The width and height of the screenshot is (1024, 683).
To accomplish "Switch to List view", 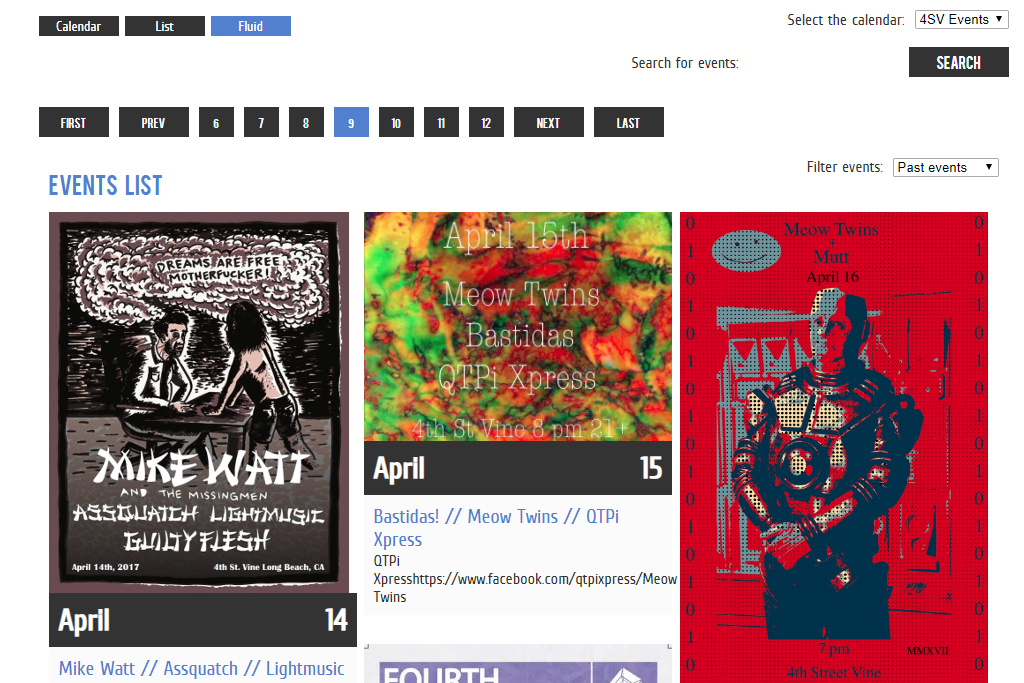I will coord(165,26).
